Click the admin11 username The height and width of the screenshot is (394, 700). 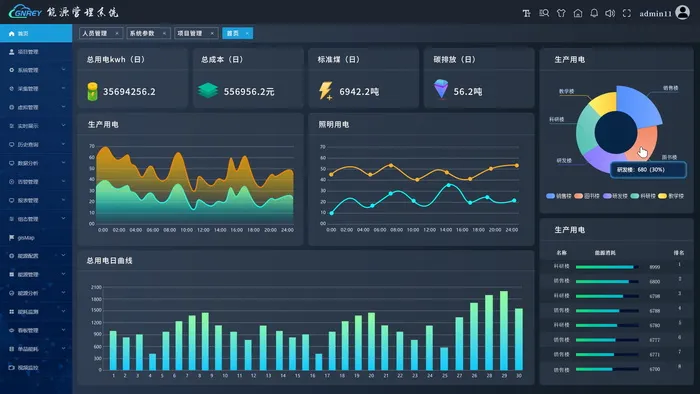655,13
